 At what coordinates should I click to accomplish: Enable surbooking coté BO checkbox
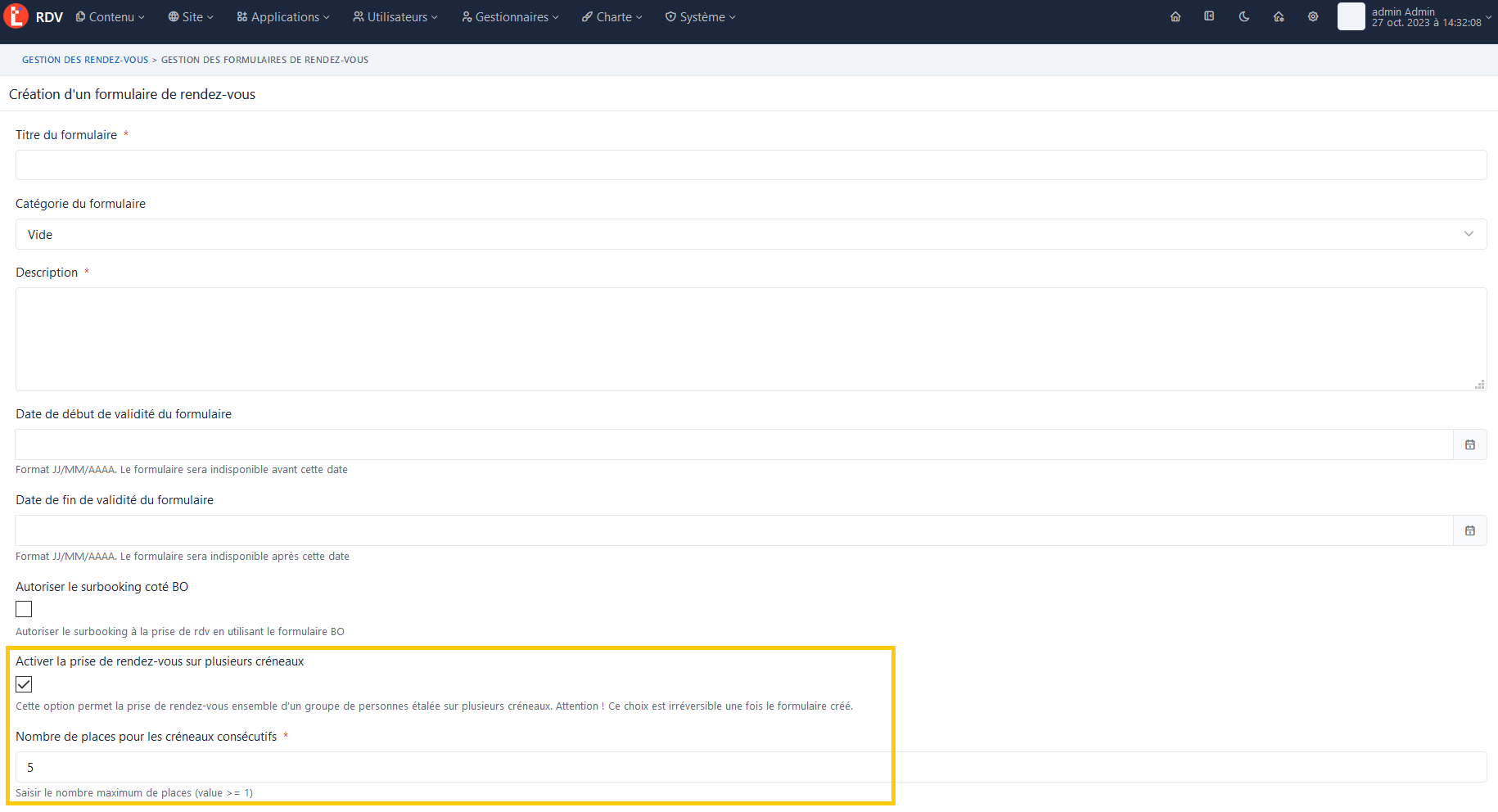tap(24, 609)
